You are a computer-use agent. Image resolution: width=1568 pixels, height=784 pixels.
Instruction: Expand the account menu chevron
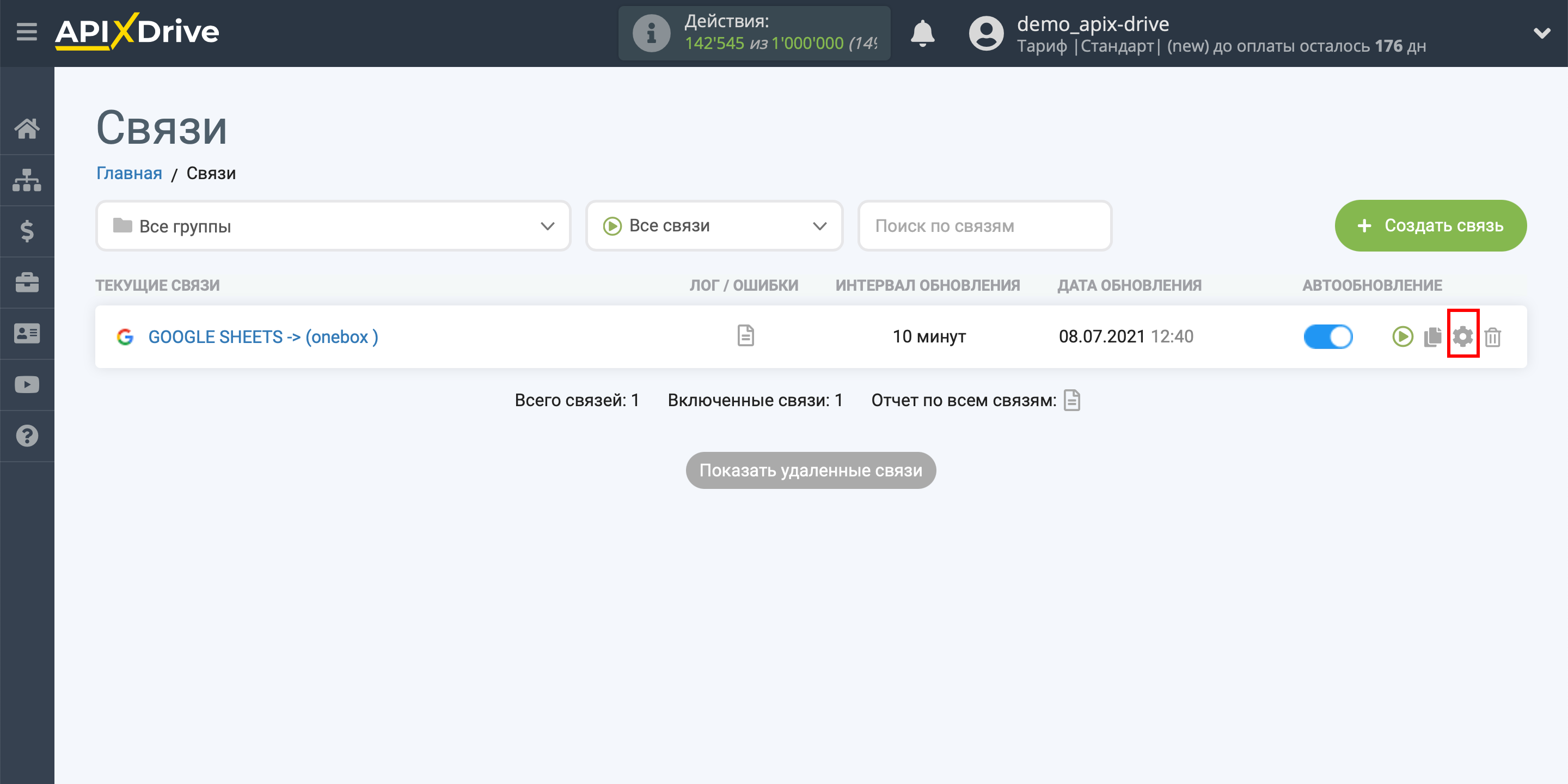(x=1541, y=33)
